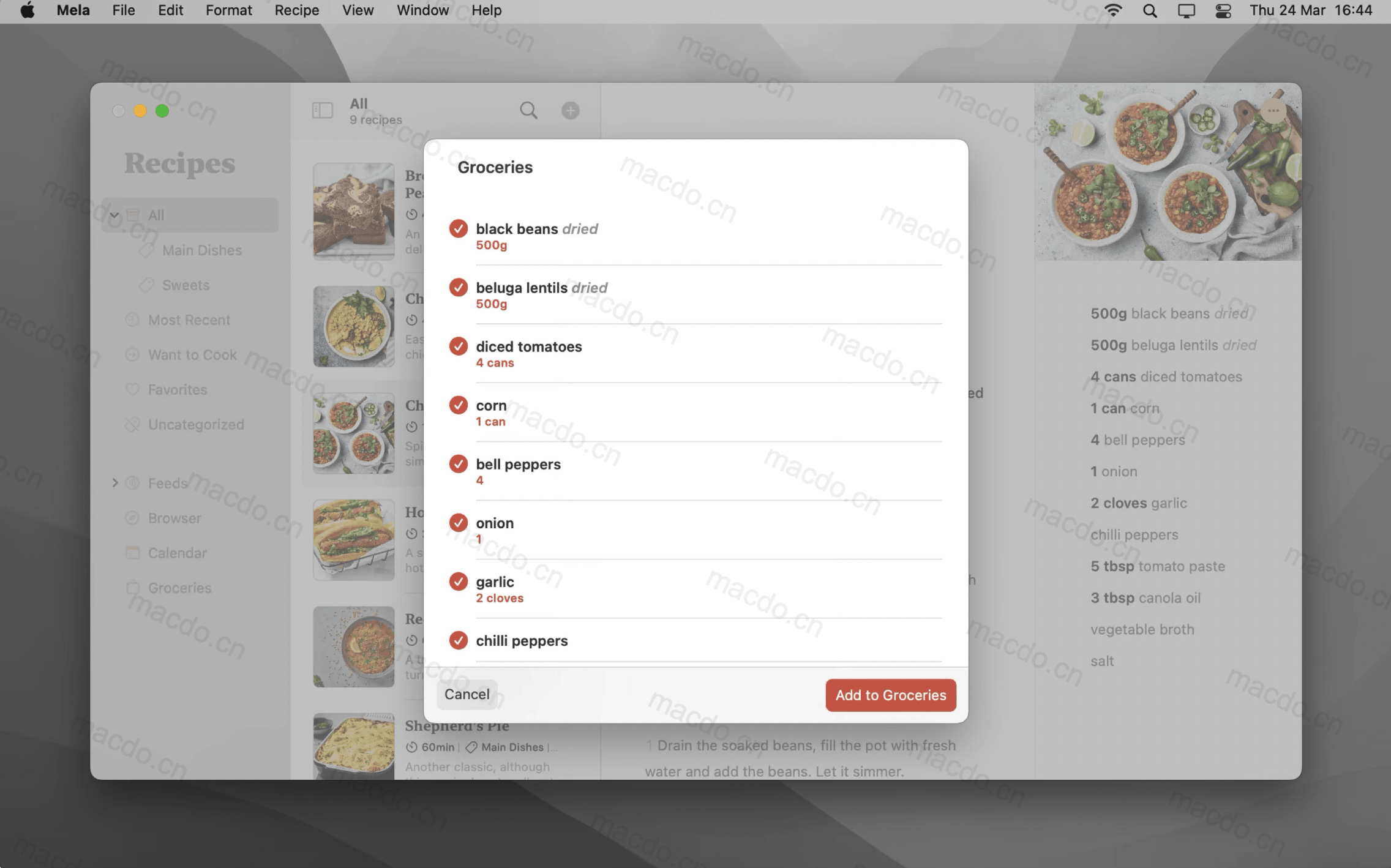Expand the Uncategorized recipe group
The image size is (1391, 868).
[196, 424]
